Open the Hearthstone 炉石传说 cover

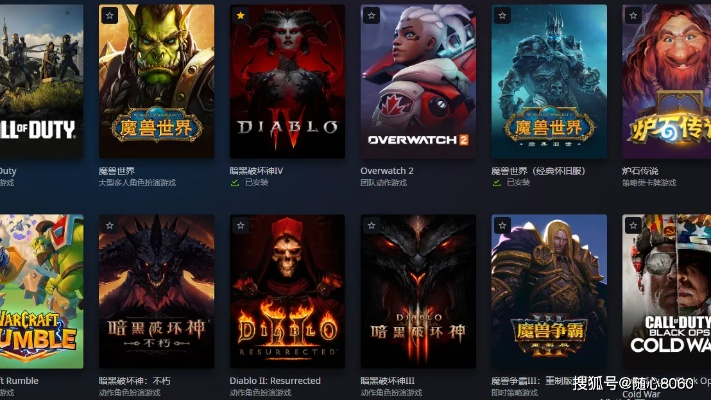click(x=667, y=81)
